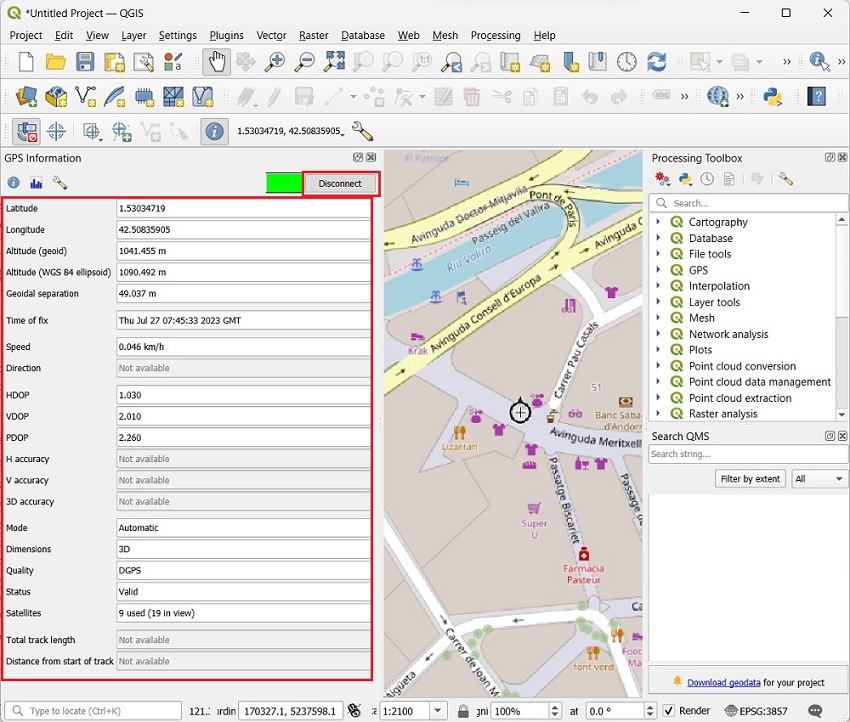This screenshot has height=722, width=850.
Task: Open the Processing menu
Action: [x=495, y=35]
